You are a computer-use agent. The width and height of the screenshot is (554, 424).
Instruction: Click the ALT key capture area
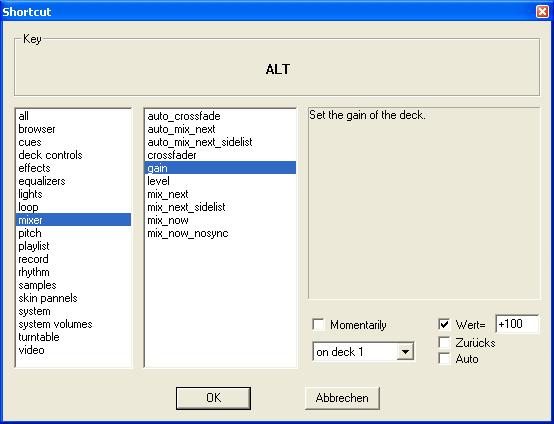click(277, 69)
